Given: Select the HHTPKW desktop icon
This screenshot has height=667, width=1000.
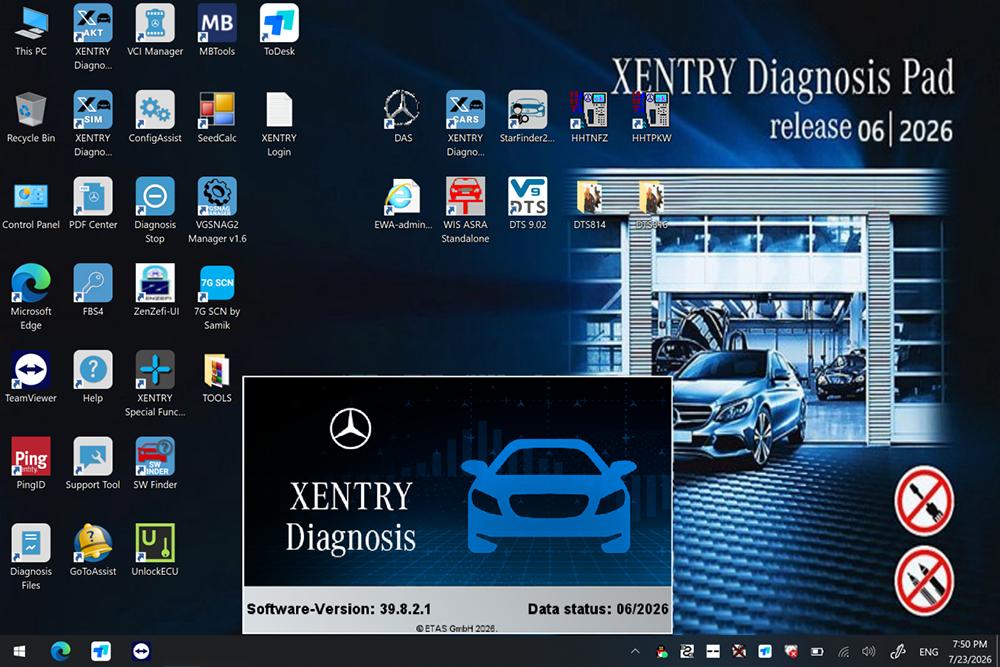Looking at the screenshot, I should click(652, 117).
